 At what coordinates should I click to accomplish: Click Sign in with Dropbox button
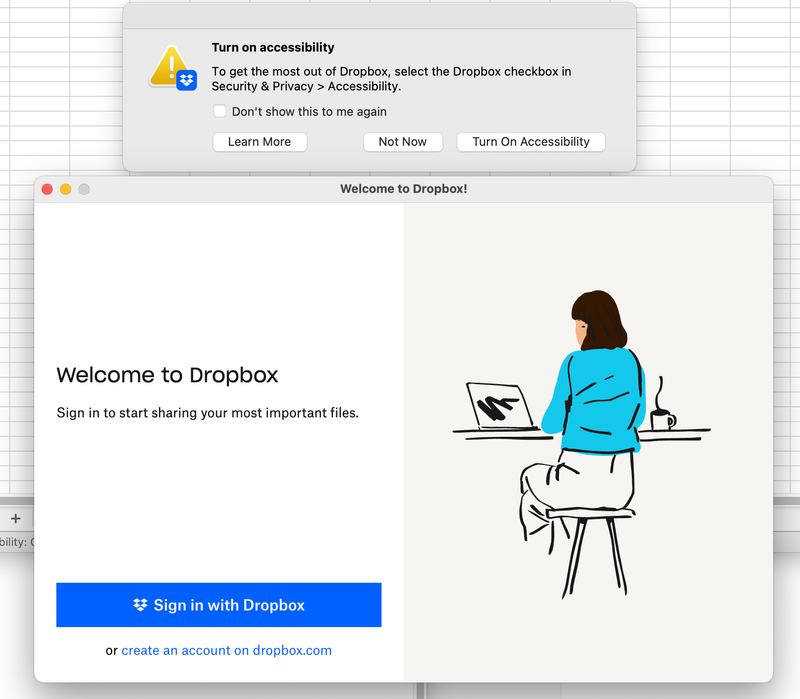[x=219, y=605]
